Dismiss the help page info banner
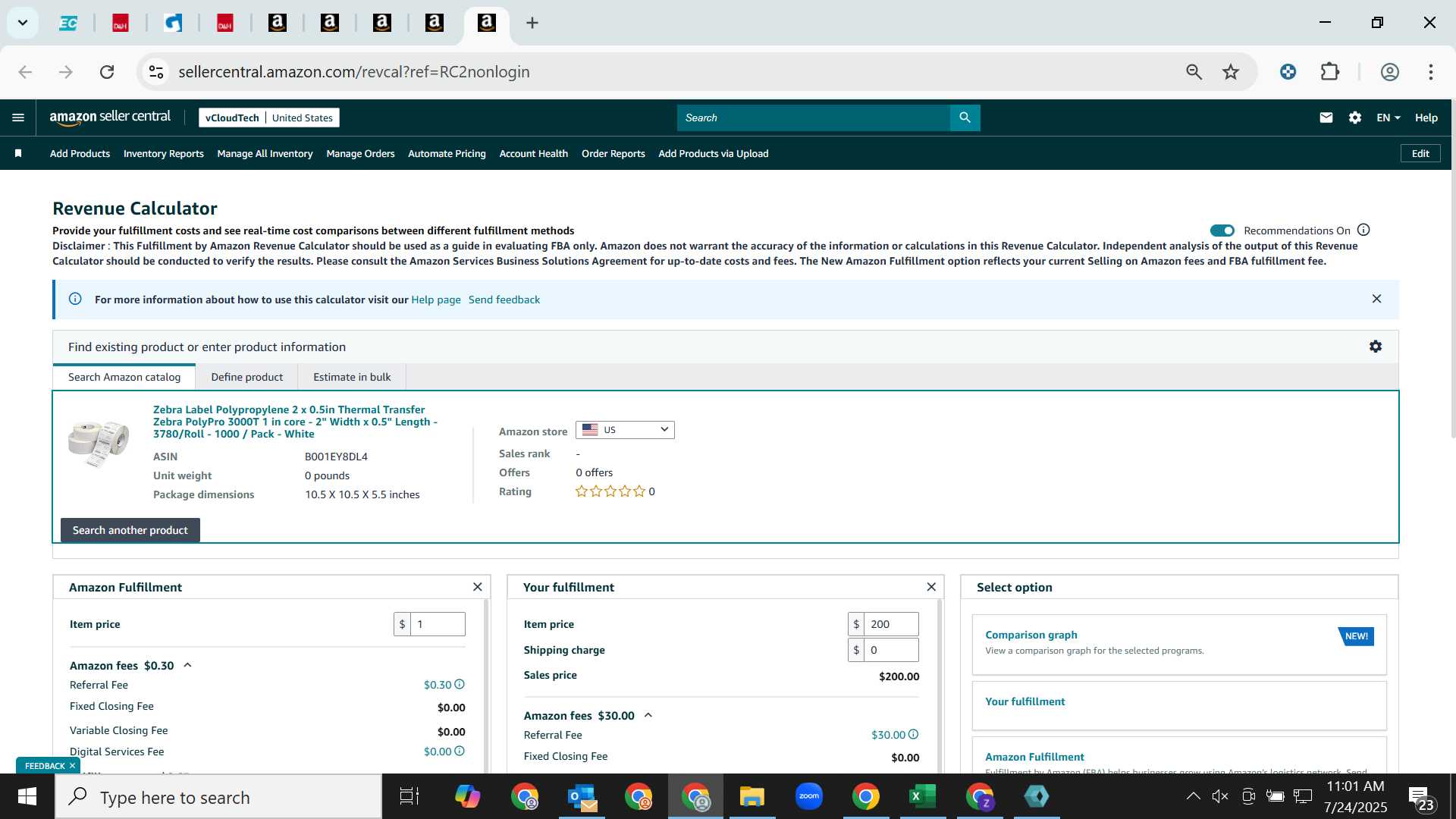The width and height of the screenshot is (1456, 819). point(1376,299)
